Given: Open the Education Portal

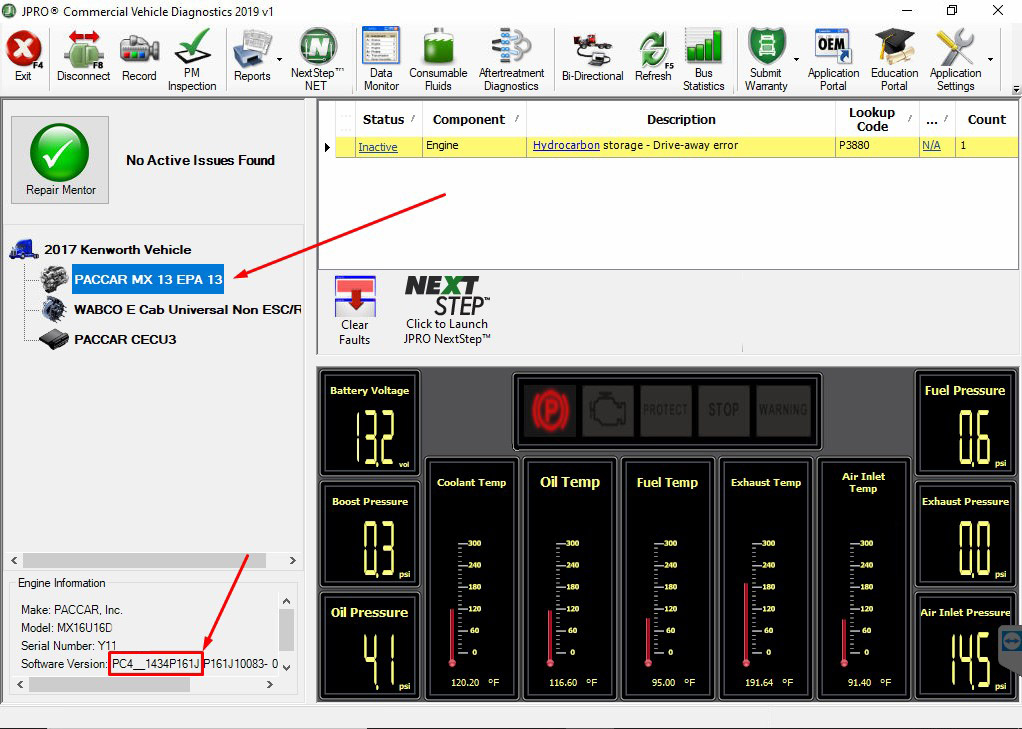Looking at the screenshot, I should 894,60.
